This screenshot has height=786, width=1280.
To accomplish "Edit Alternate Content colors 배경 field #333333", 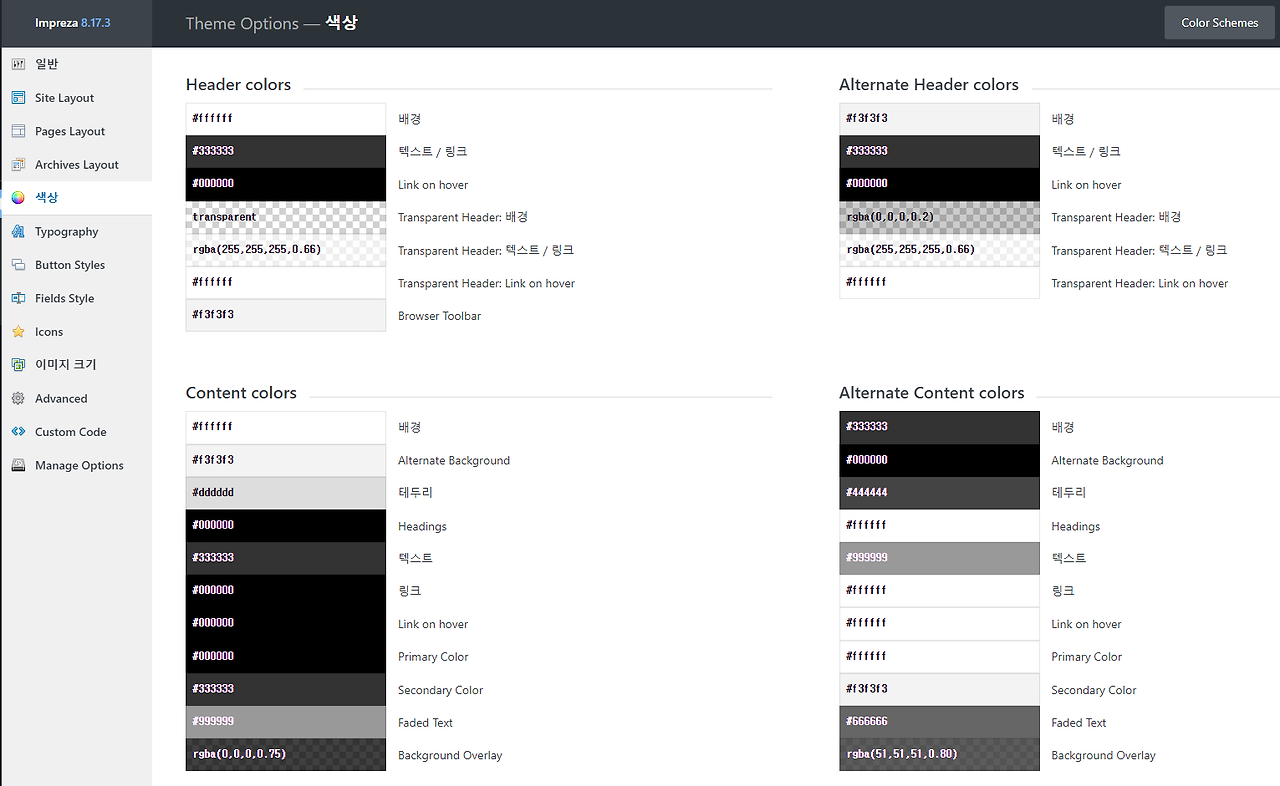I will pos(939,427).
